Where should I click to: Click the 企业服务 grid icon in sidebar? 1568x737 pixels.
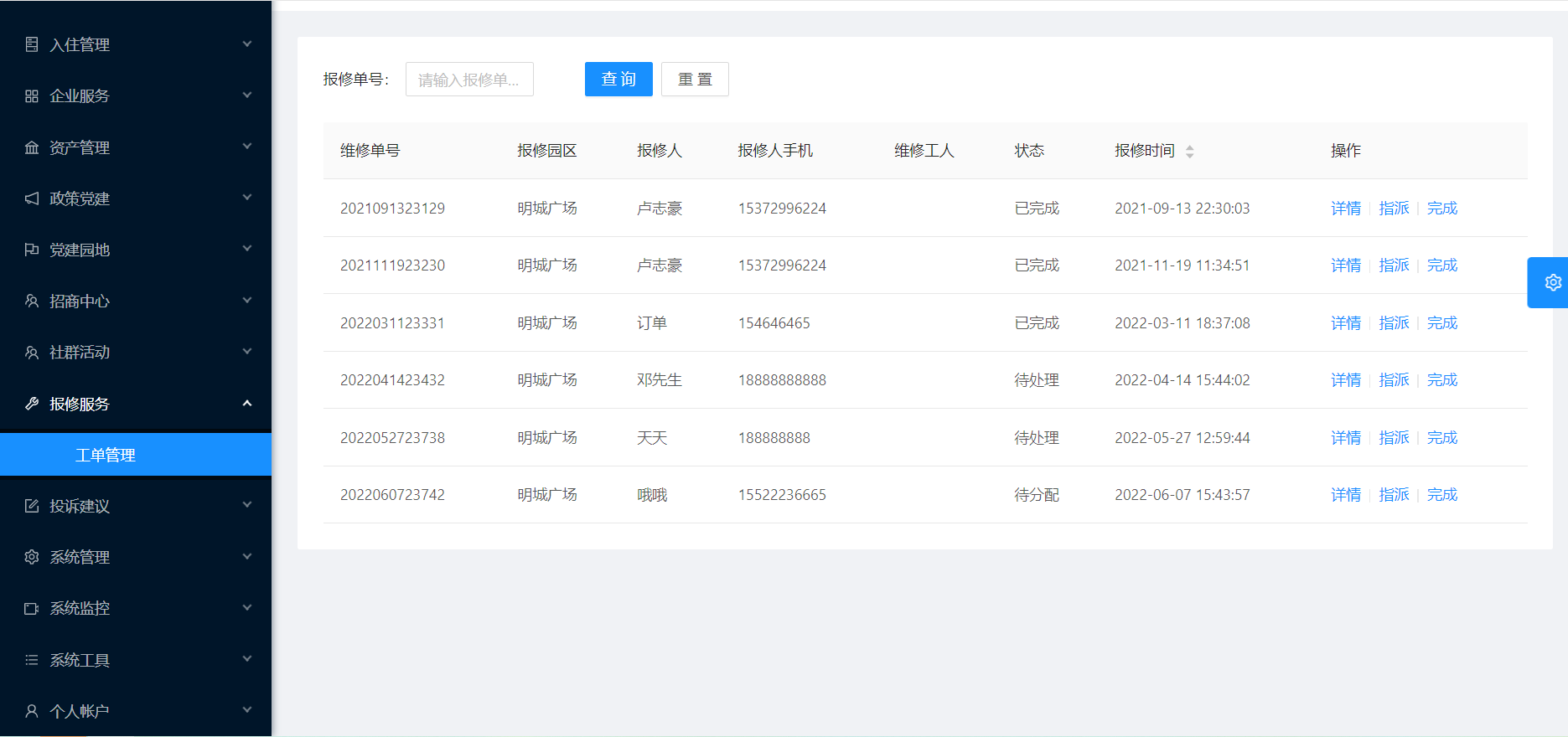pyautogui.click(x=32, y=96)
